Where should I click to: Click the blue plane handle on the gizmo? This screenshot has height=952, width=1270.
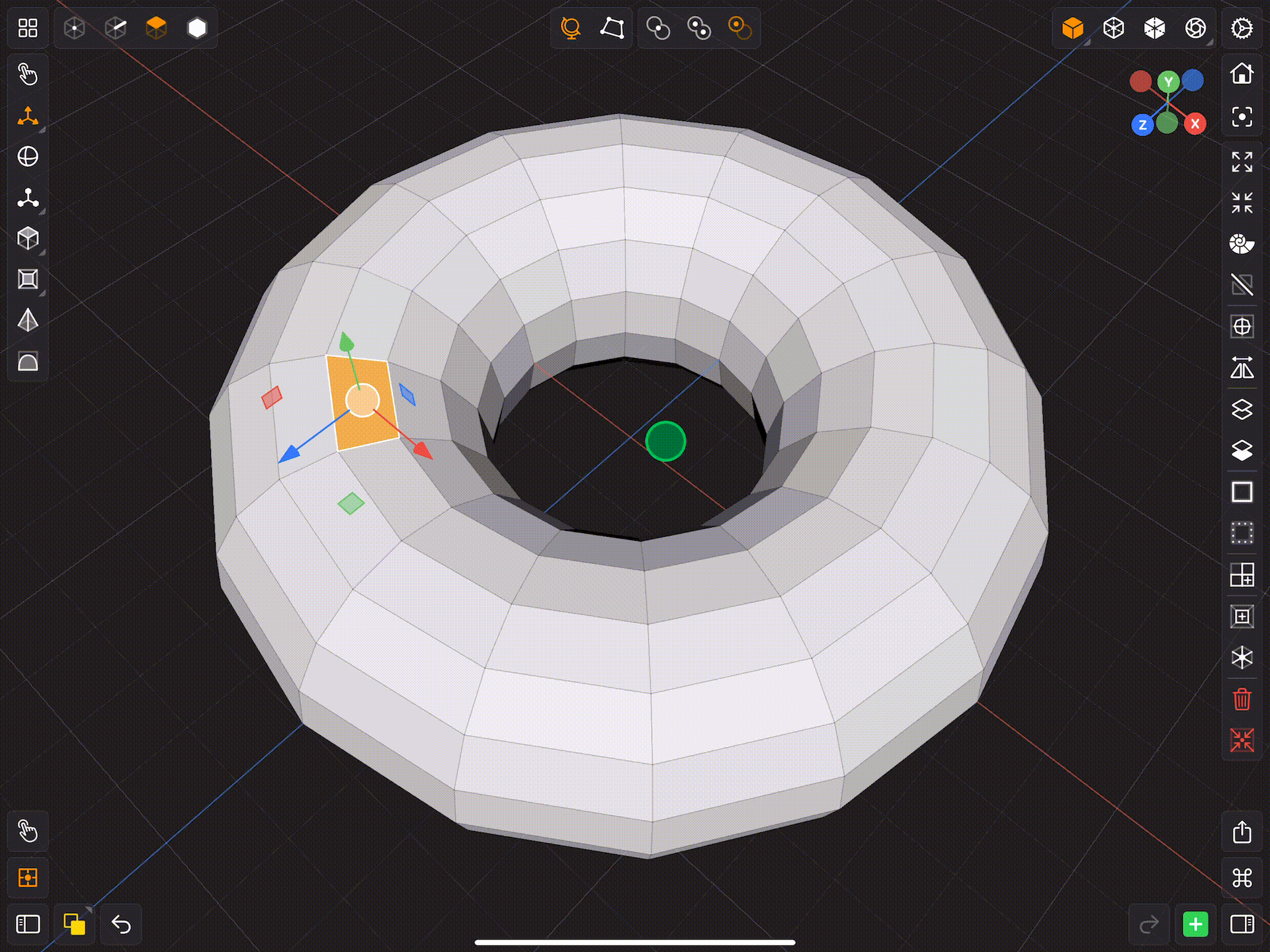[407, 395]
